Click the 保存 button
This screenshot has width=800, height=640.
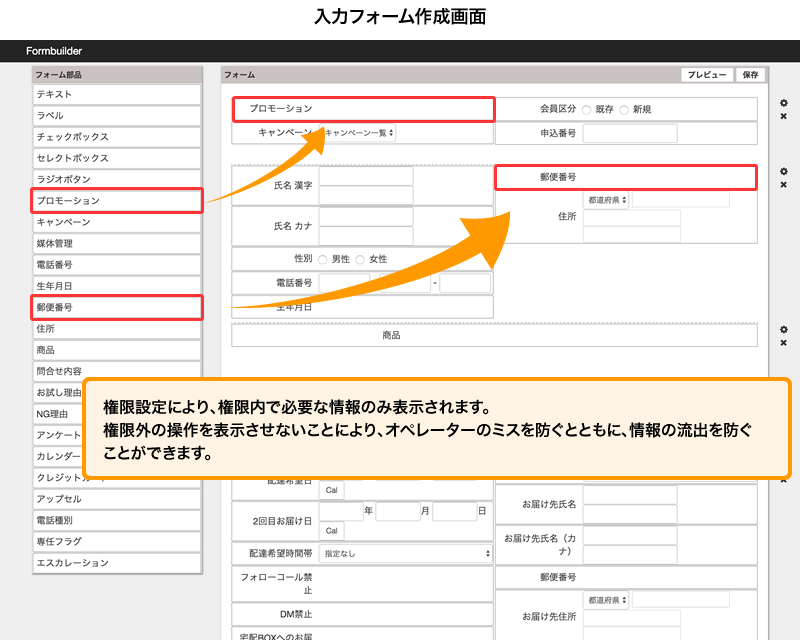click(751, 75)
